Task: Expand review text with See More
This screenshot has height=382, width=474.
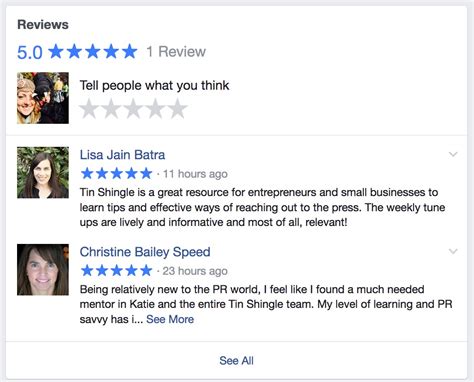Action: [x=170, y=319]
